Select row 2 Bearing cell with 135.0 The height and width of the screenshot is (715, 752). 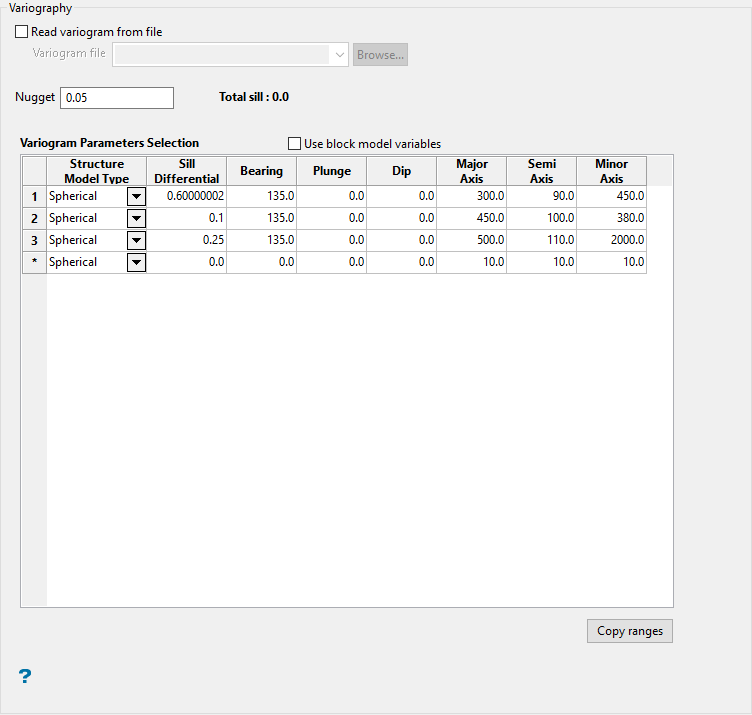click(262, 219)
